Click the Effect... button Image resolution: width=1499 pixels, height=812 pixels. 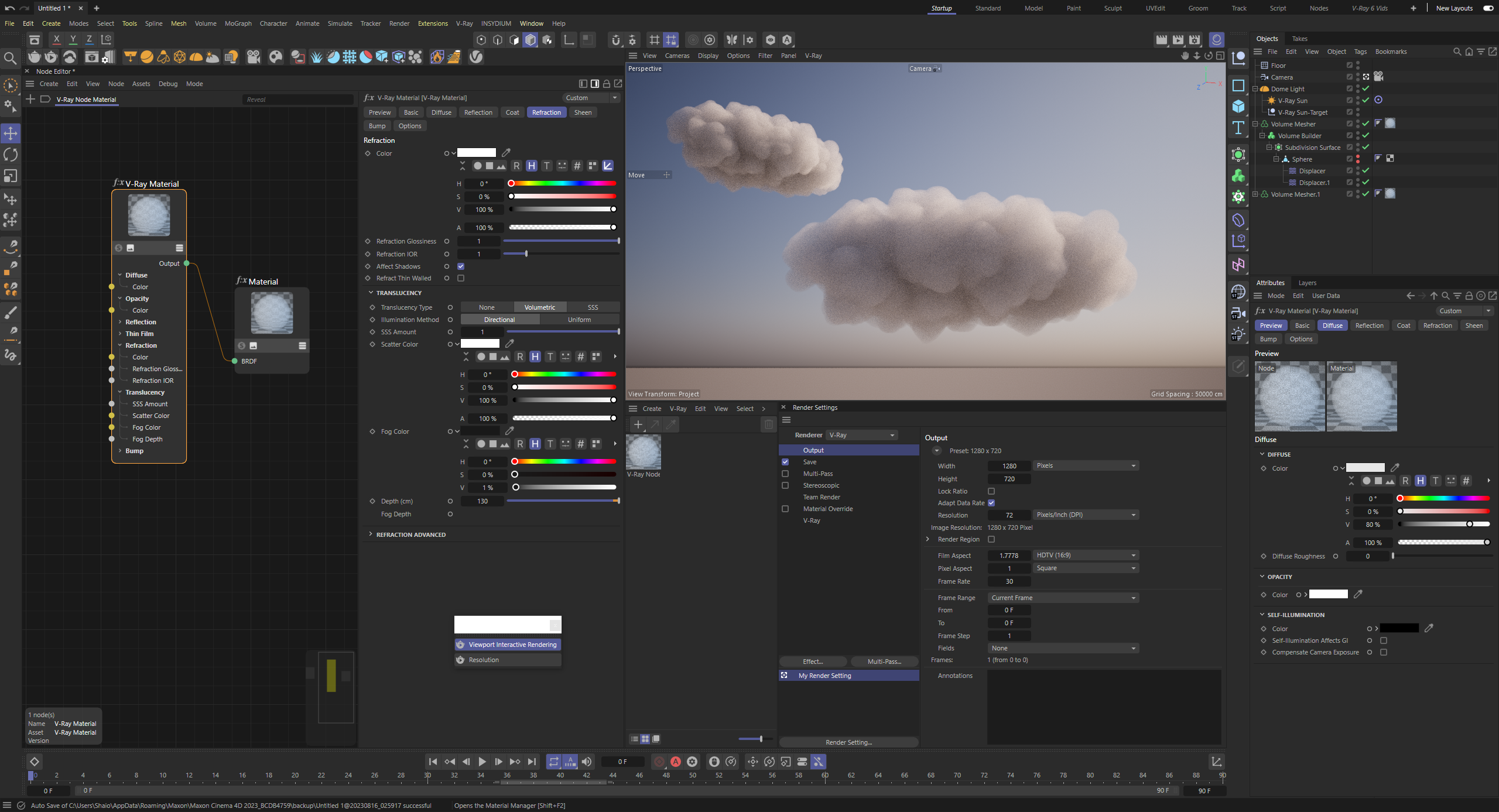(x=813, y=662)
